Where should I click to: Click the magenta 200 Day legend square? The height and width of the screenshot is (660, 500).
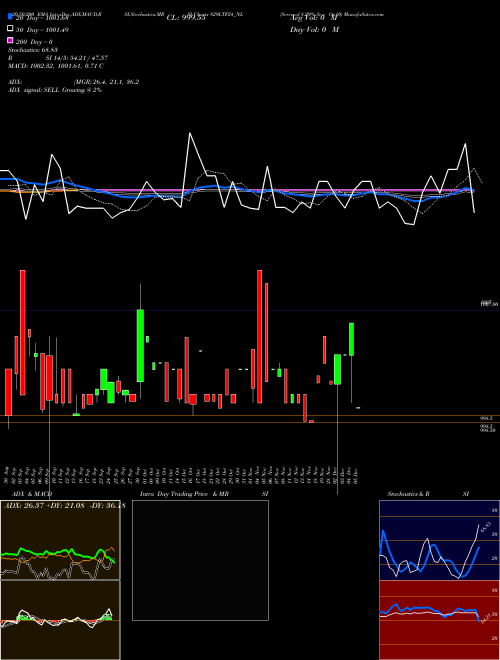click(11, 40)
